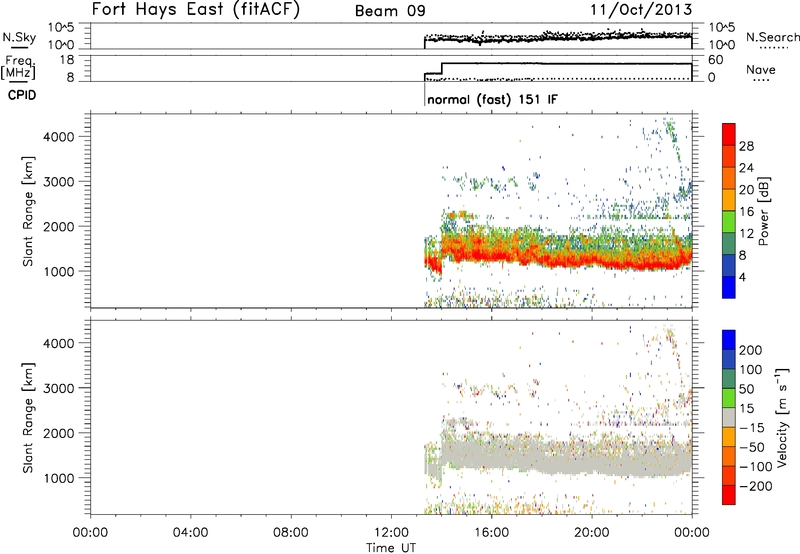800x554 pixels.
Task: Click the '10^5' value on N.Search axis
Action: tap(721, 28)
